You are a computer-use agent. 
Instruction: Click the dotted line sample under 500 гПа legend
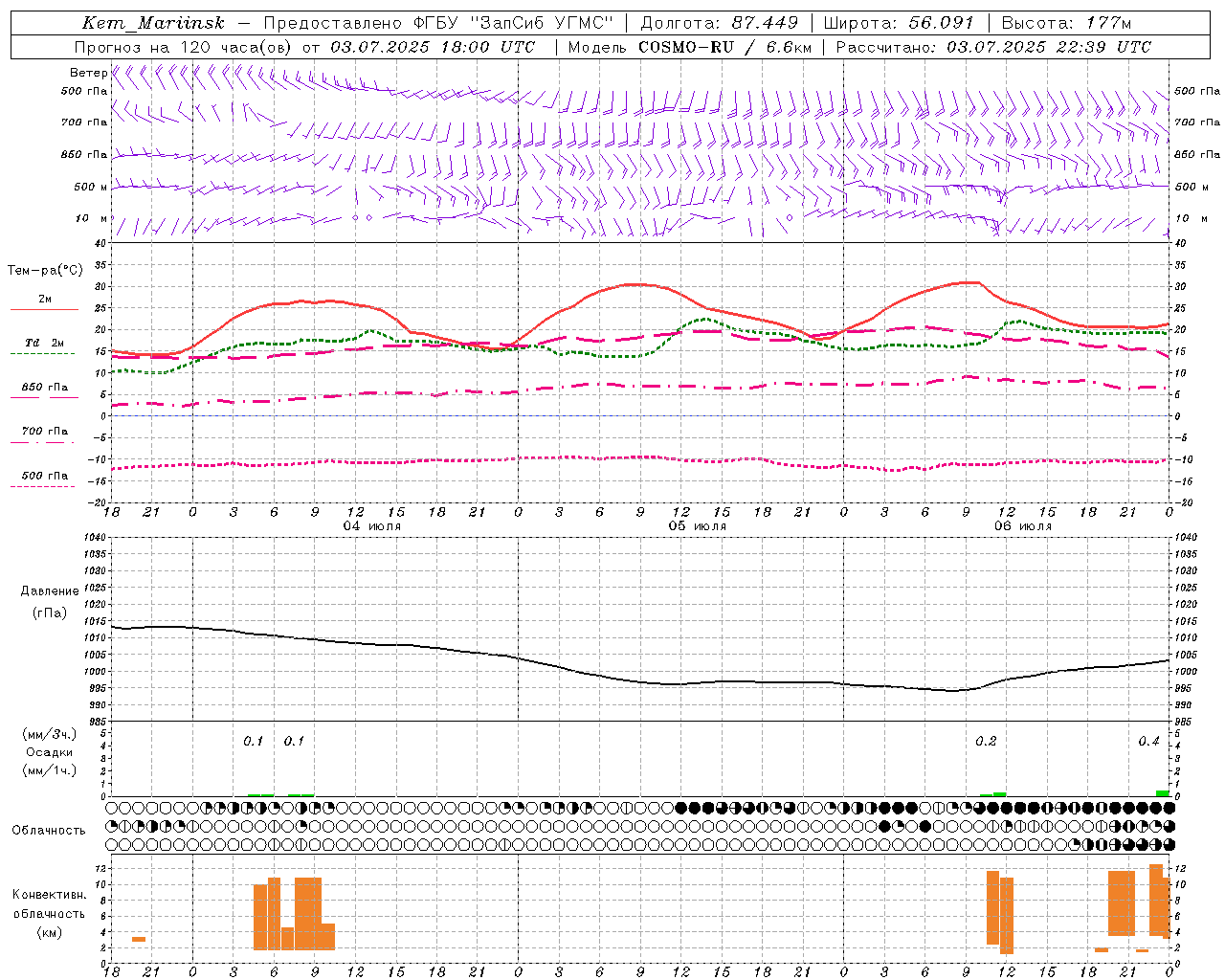pos(44,486)
